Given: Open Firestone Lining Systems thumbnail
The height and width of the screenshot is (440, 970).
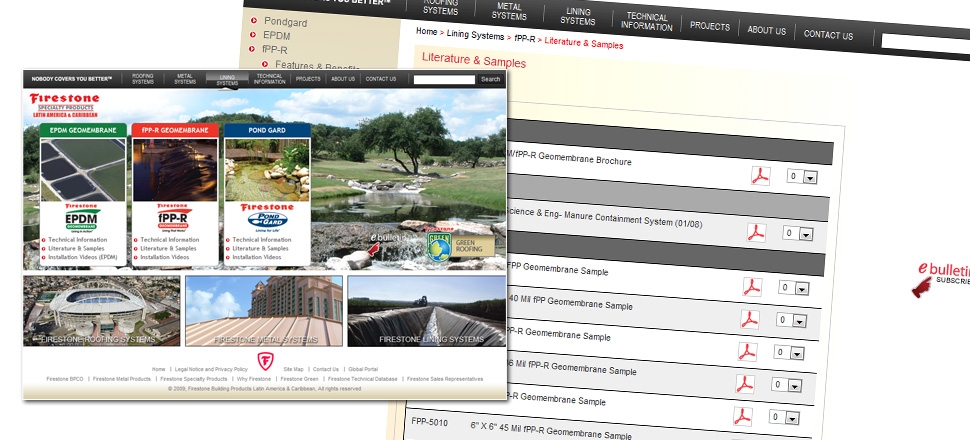Looking at the screenshot, I should tap(427, 311).
